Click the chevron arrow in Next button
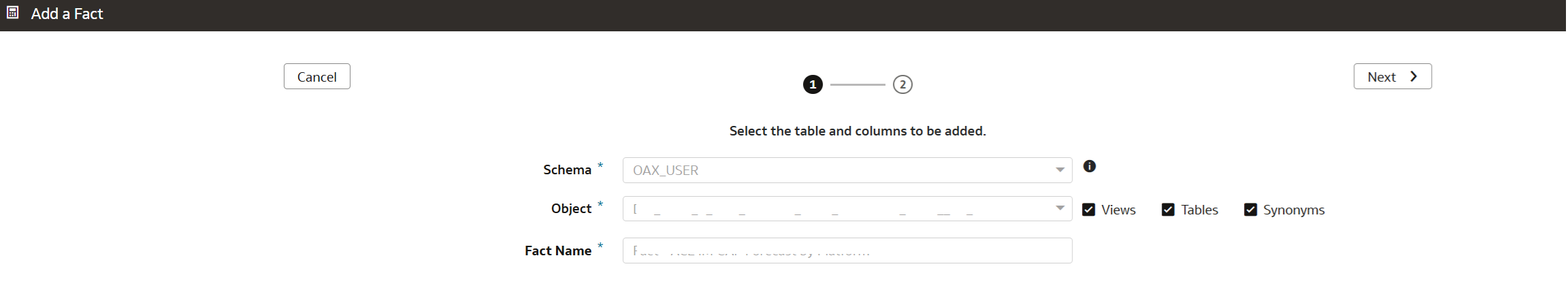 pyautogui.click(x=1414, y=76)
